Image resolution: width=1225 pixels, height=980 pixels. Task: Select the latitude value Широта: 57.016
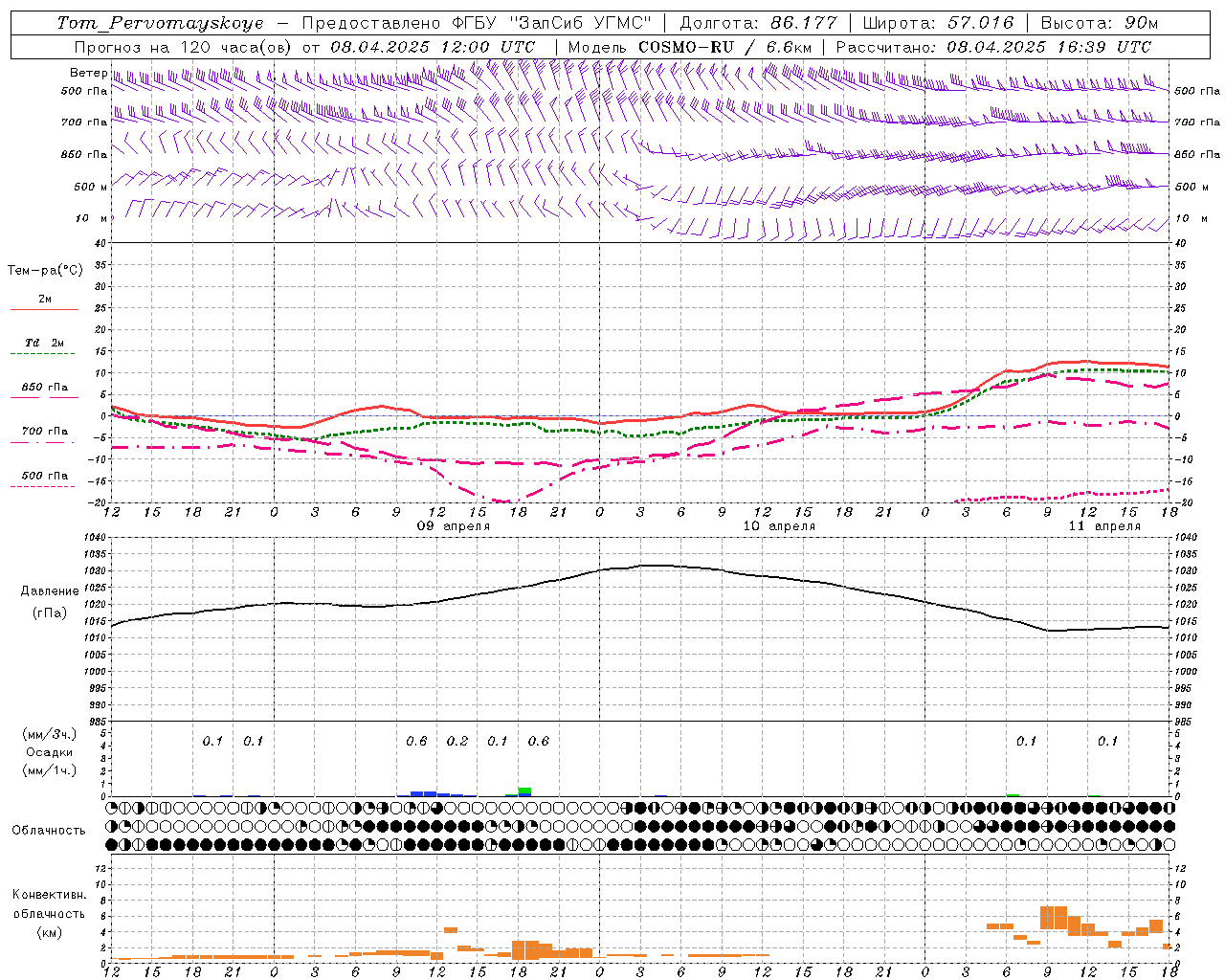(938, 23)
